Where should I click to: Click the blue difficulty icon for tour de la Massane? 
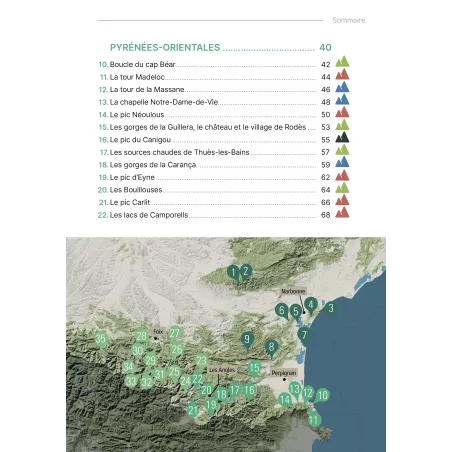pos(342,87)
